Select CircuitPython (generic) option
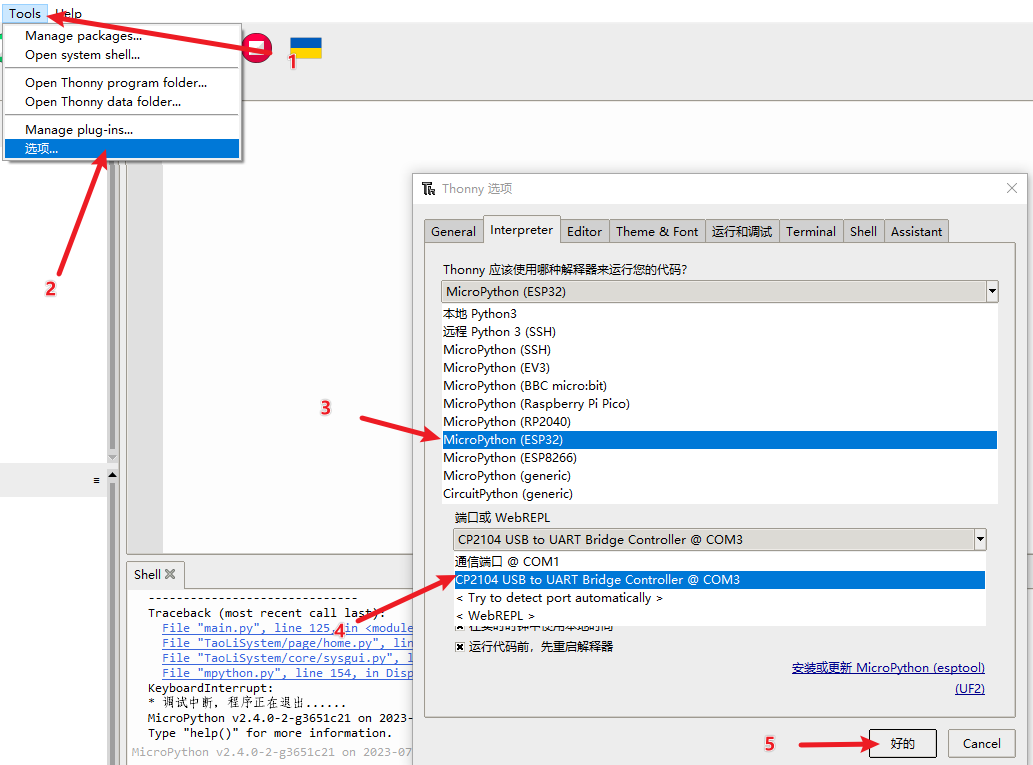The image size is (1033, 765). tap(719, 494)
